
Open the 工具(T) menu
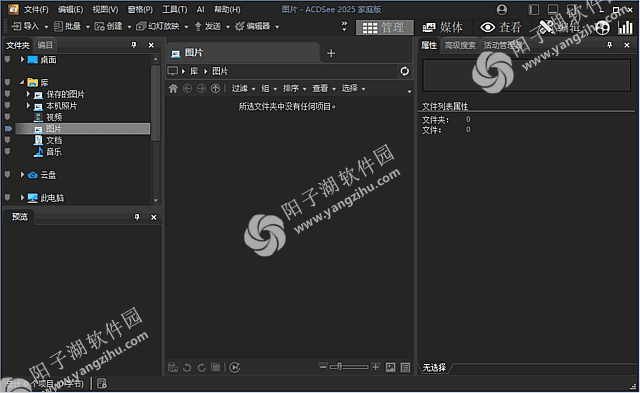tap(174, 9)
